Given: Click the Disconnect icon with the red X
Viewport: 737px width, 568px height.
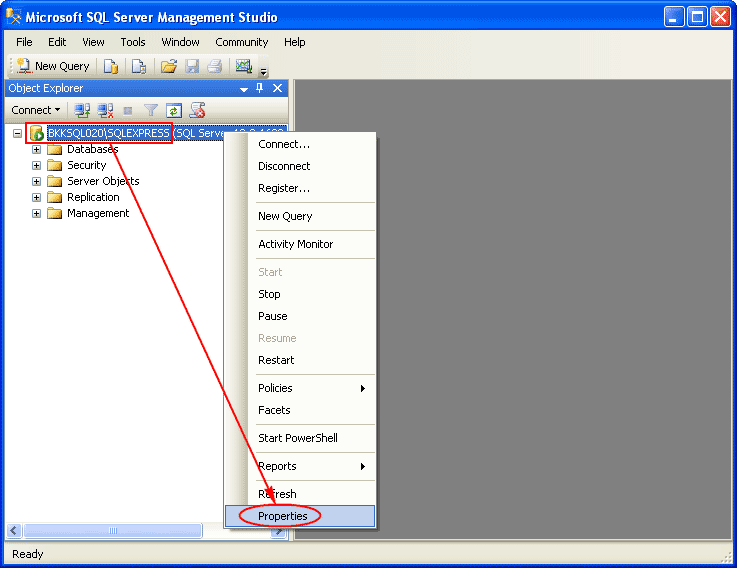Looking at the screenshot, I should (105, 110).
